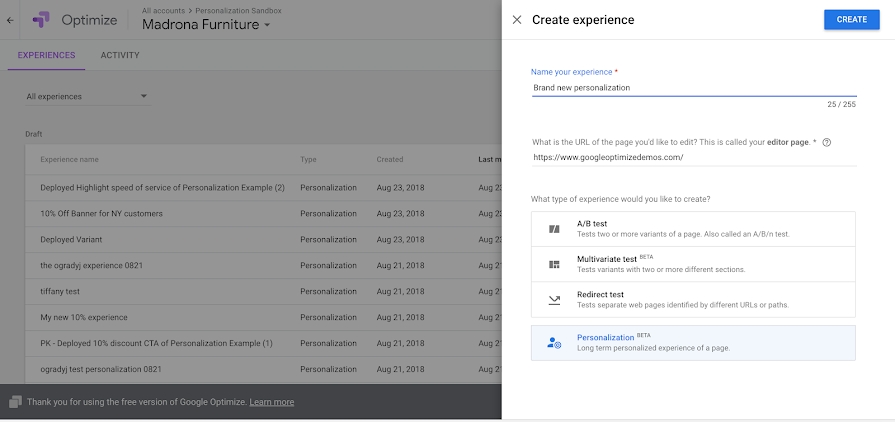Click the A/B test icon
The height and width of the screenshot is (422, 895).
(x=554, y=229)
